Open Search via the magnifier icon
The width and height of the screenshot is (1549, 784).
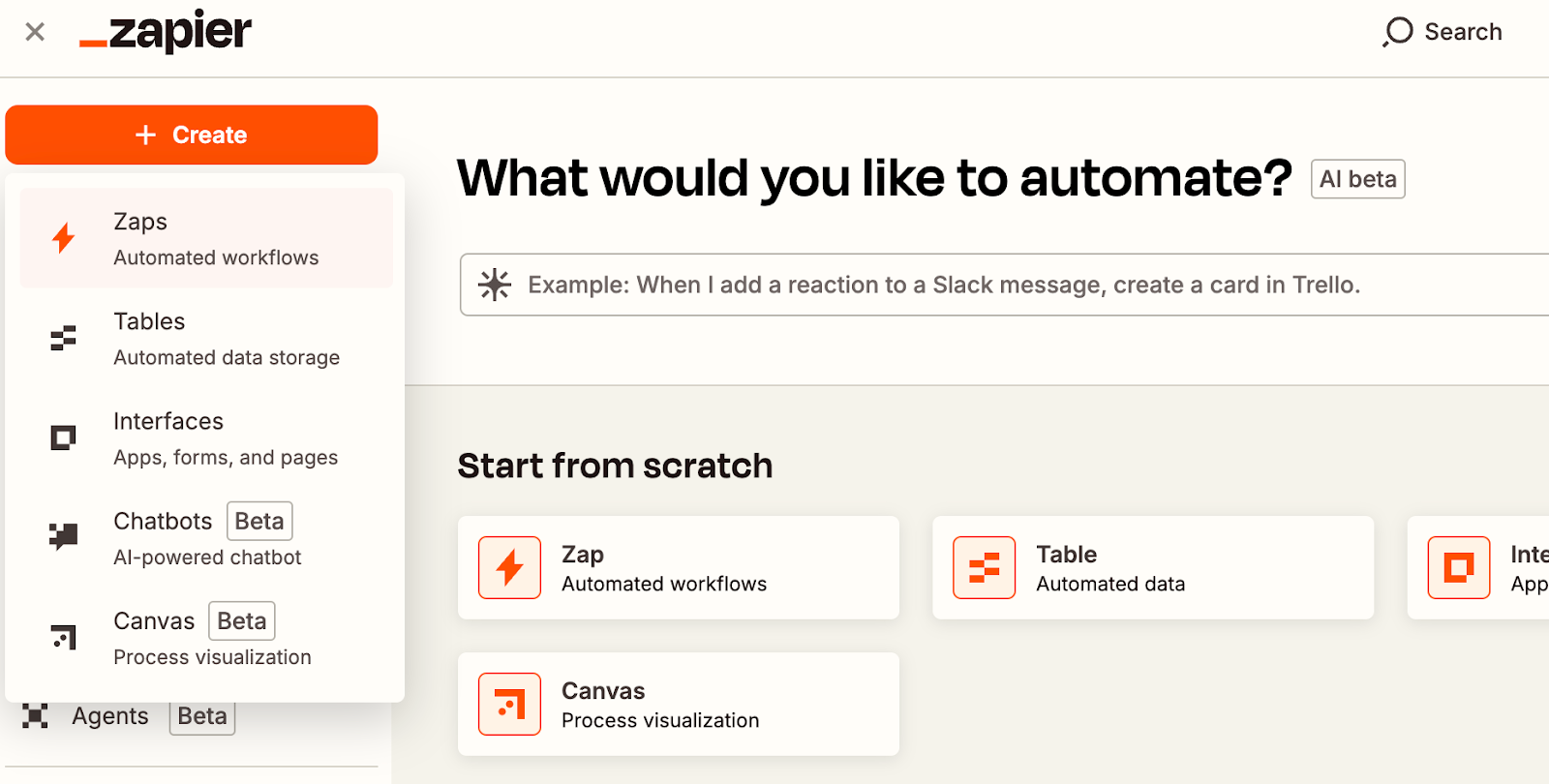[1397, 32]
